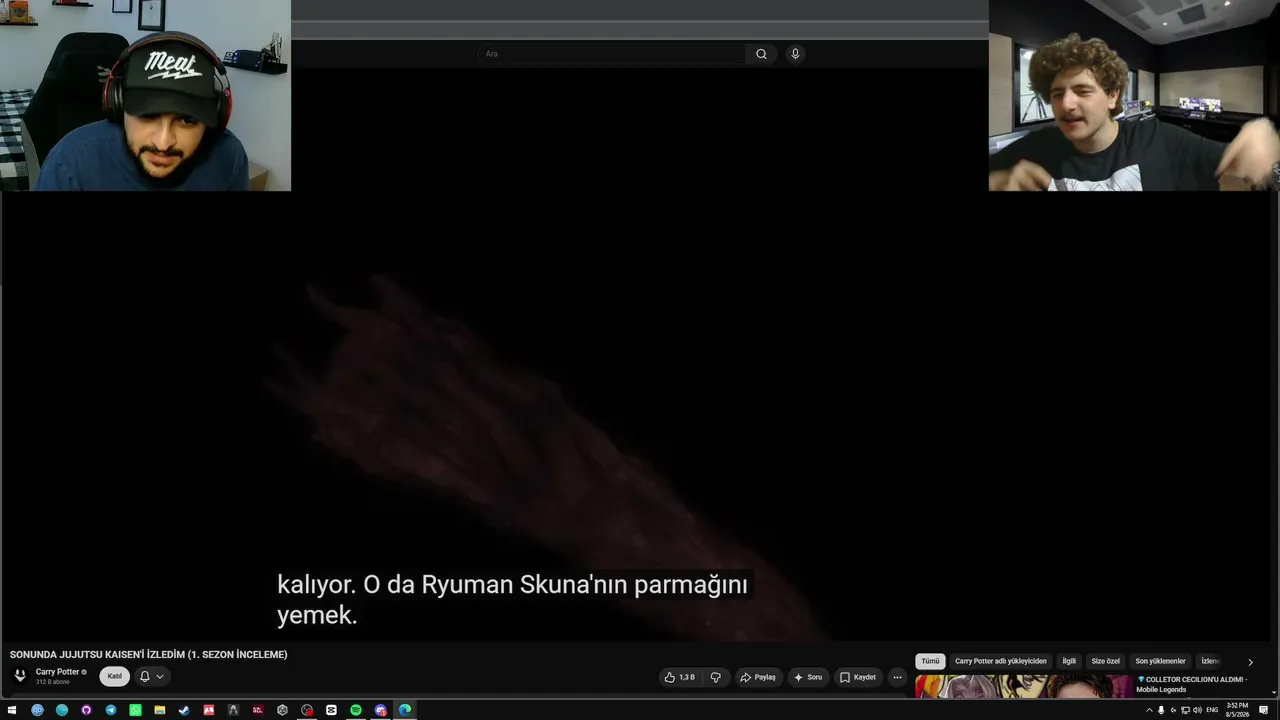
Task: Open the Windows Start menu
Action: [x=12, y=710]
